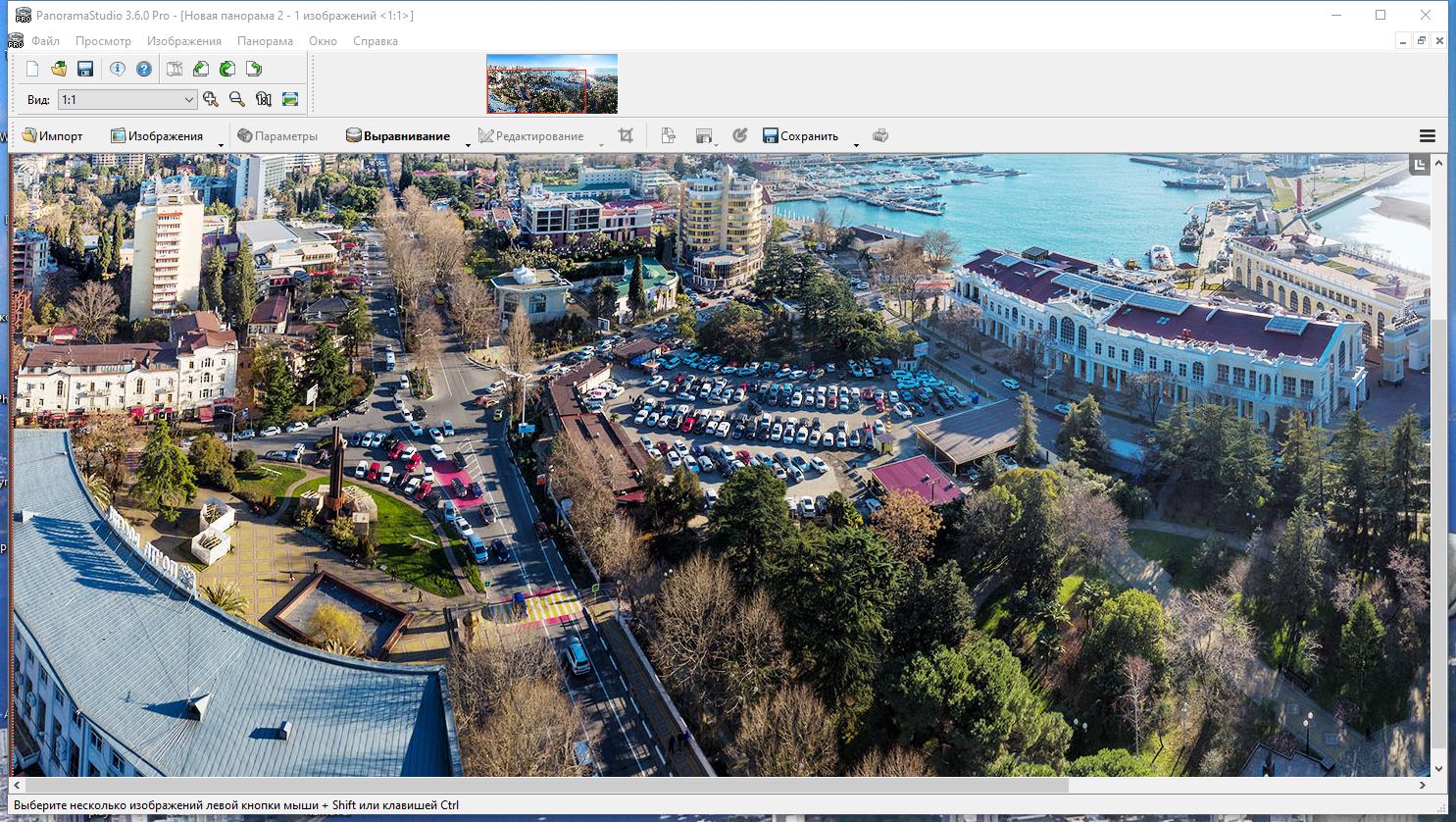Click the Сохранить button
The image size is (1456, 822).
800,136
